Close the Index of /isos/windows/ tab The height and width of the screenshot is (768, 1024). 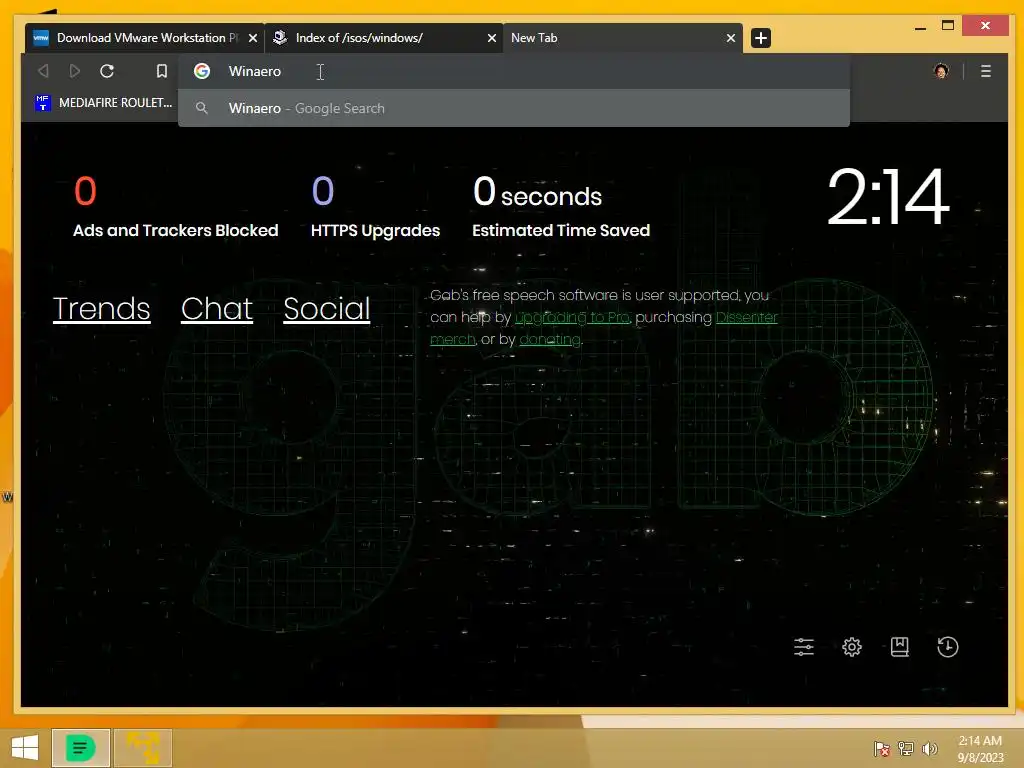[492, 39]
